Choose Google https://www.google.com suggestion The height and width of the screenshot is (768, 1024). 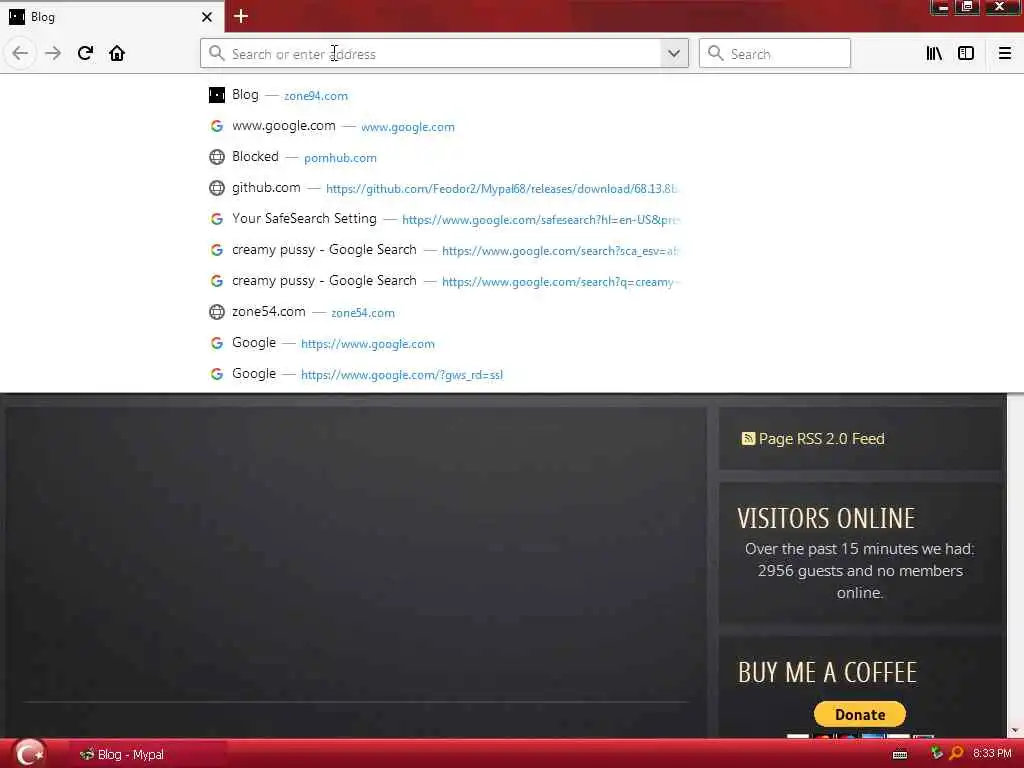point(444,343)
